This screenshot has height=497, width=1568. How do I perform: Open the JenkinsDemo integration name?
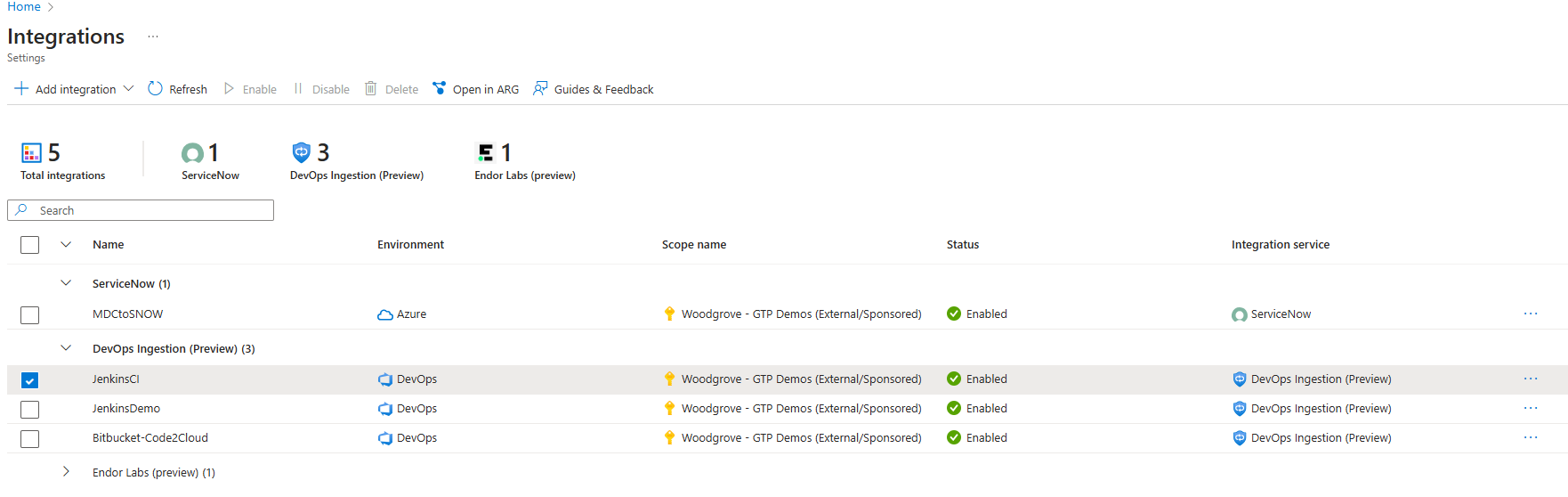(126, 408)
